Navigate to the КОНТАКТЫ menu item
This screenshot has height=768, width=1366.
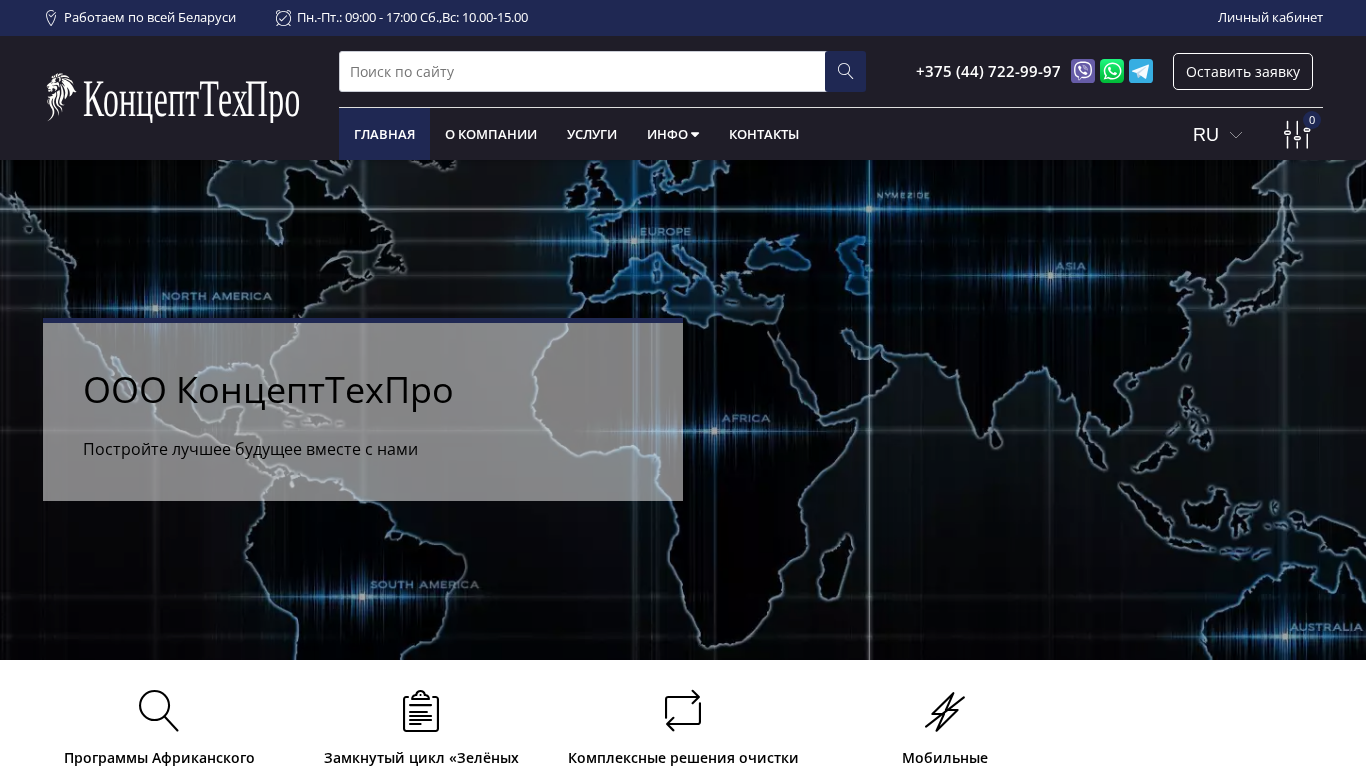[764, 134]
